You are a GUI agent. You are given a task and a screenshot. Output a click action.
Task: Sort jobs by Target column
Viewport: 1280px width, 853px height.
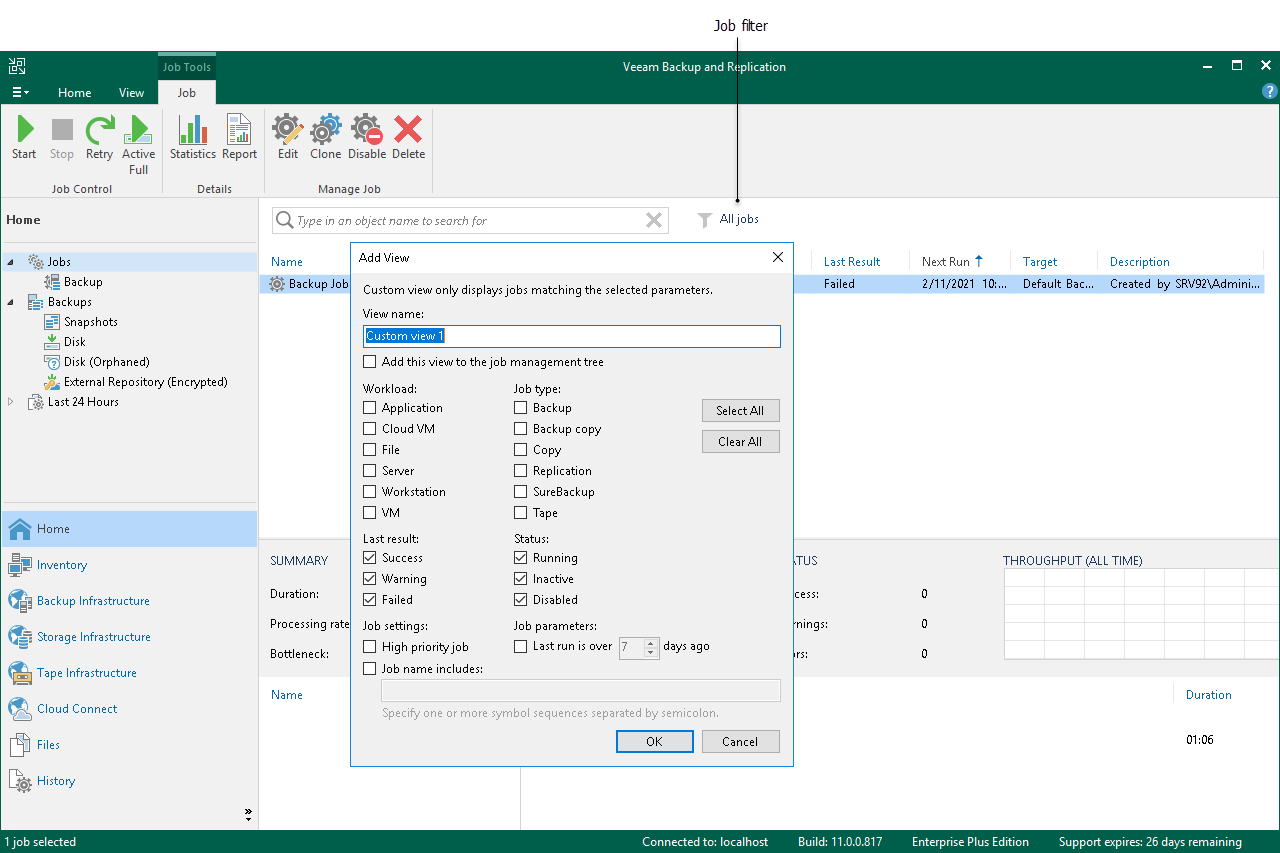(1040, 262)
